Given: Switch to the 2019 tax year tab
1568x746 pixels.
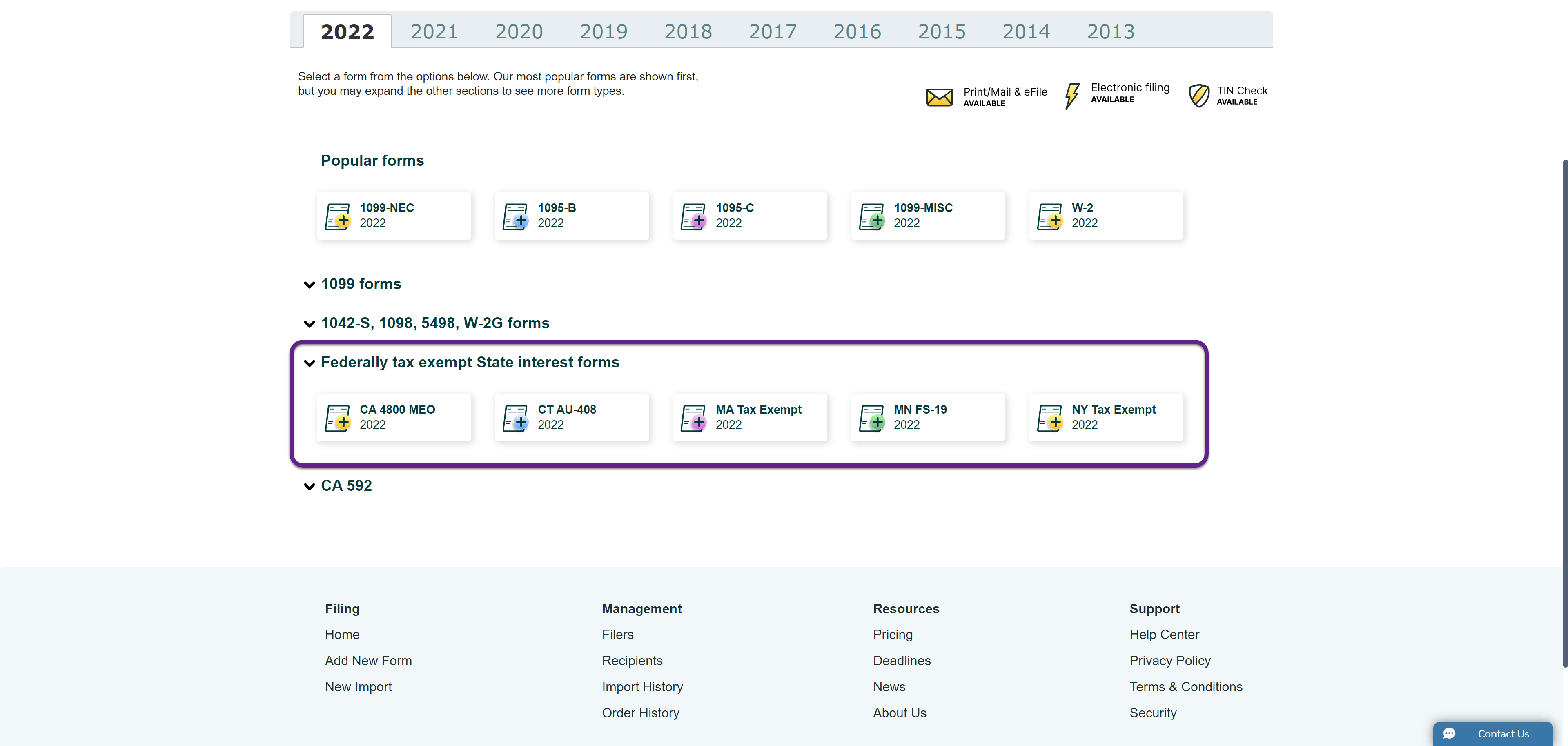Looking at the screenshot, I should tap(603, 31).
